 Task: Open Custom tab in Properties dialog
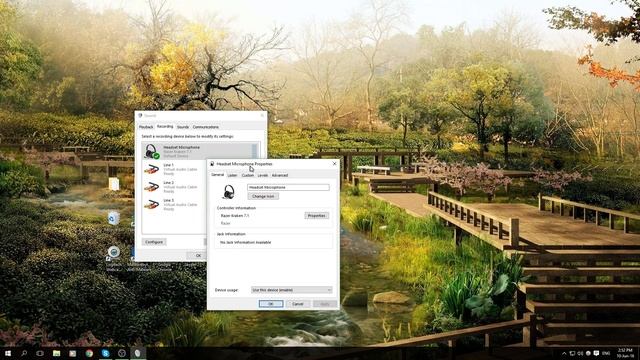(x=247, y=175)
